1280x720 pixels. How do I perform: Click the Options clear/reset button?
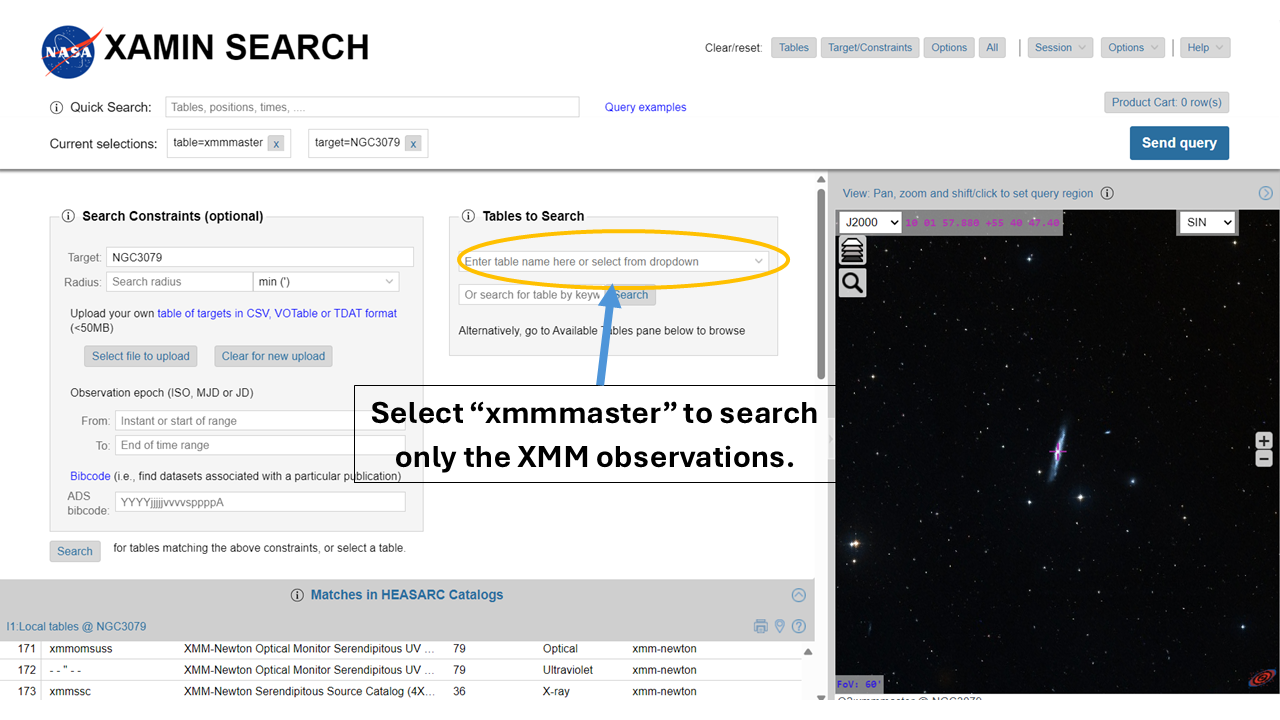pos(949,48)
